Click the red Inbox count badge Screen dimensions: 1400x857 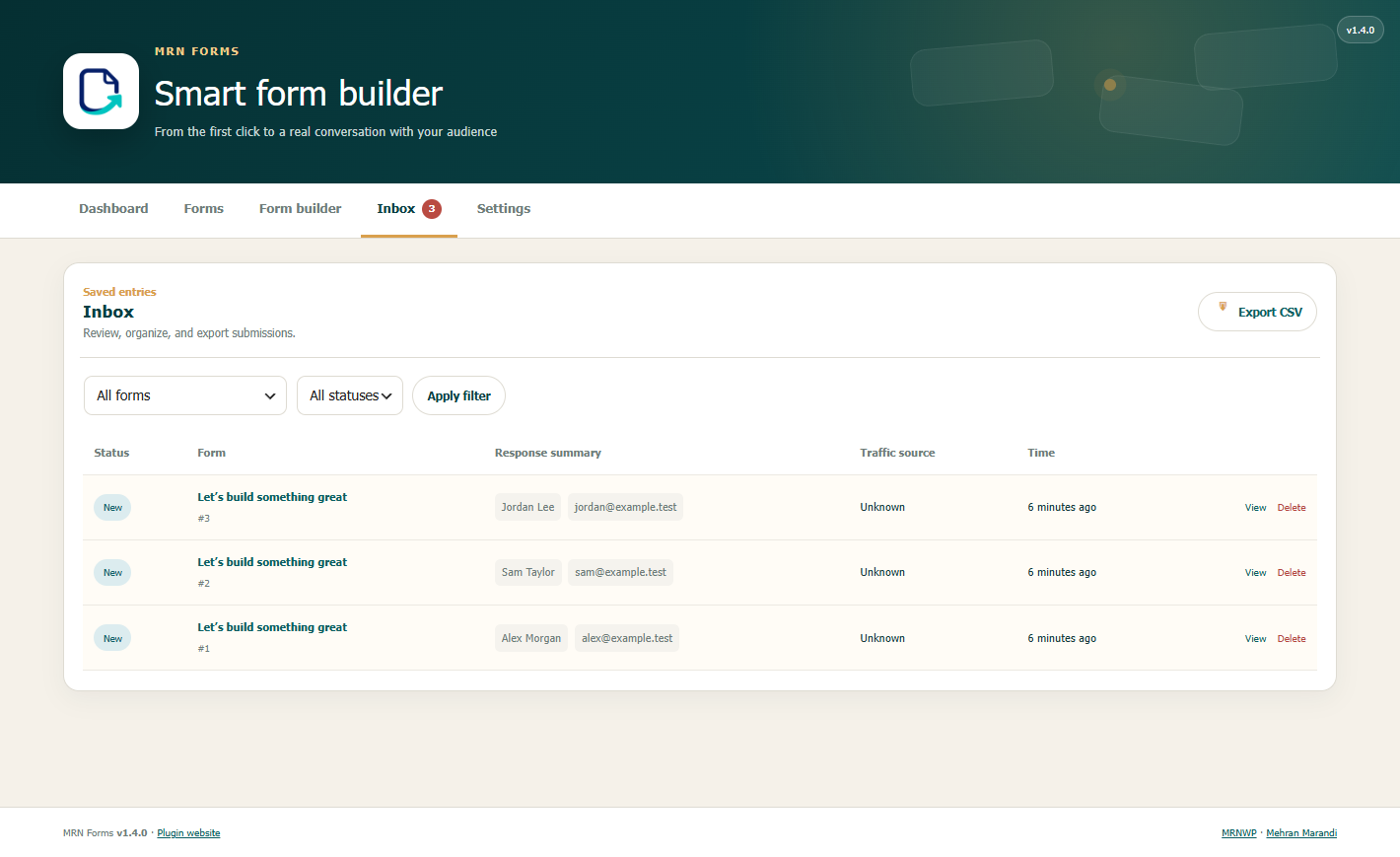432,209
